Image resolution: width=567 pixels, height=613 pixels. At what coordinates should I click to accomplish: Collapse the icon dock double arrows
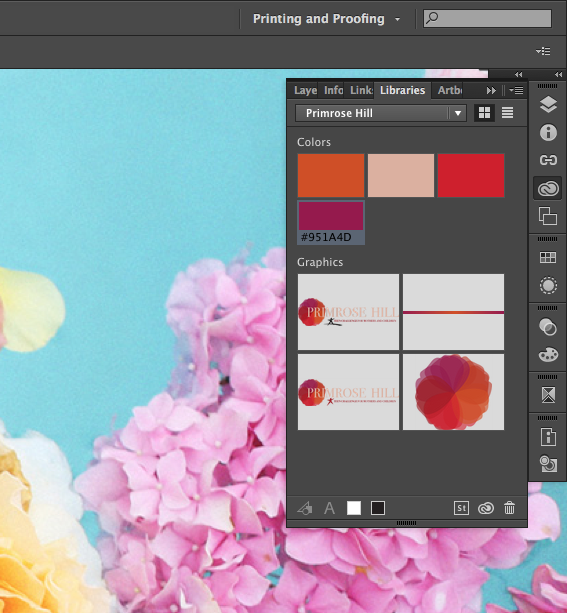coord(558,74)
